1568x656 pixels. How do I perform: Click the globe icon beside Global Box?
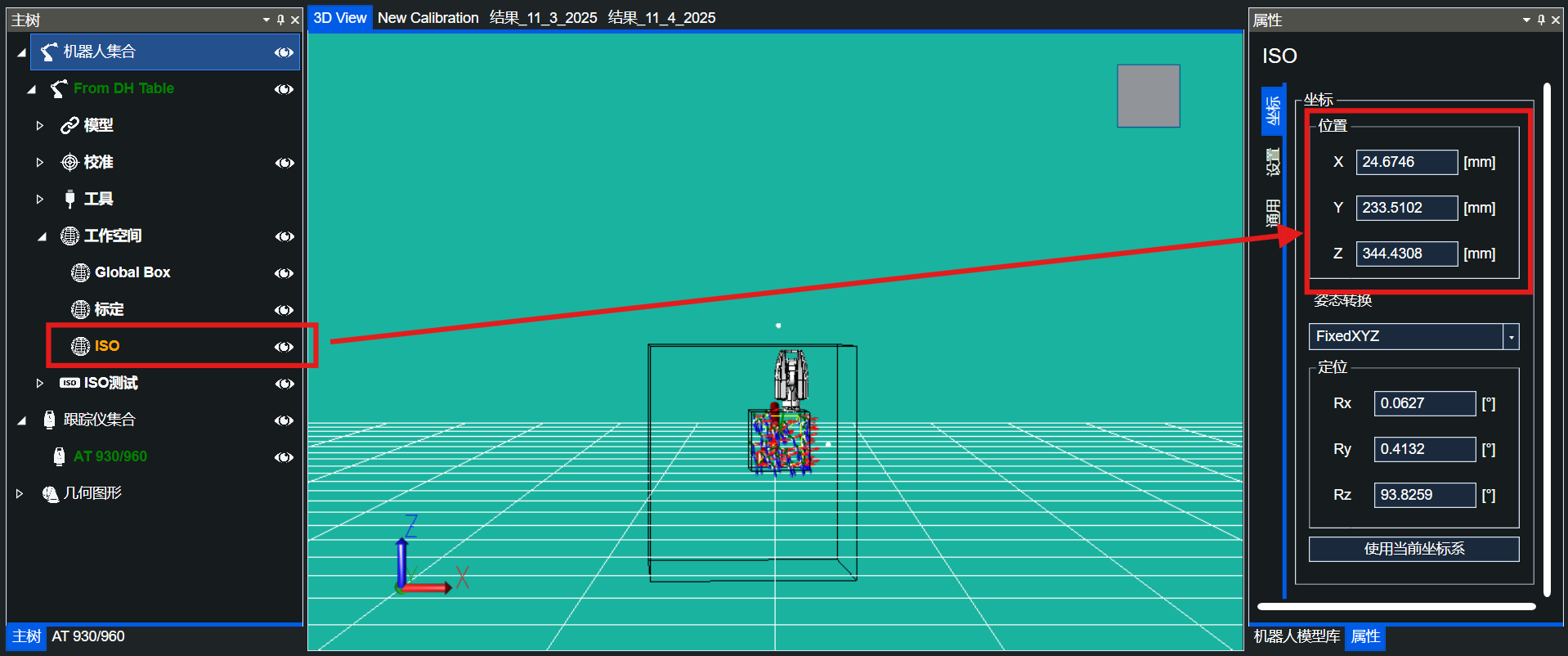pyautogui.click(x=80, y=272)
